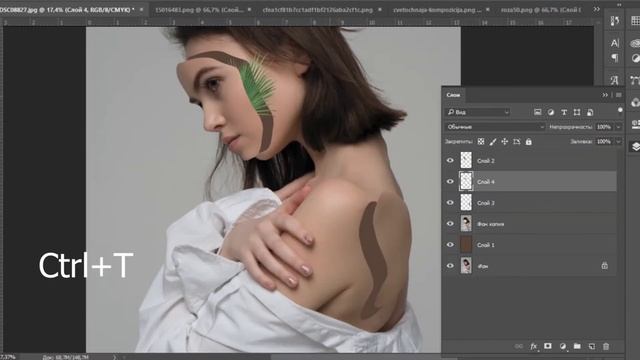Click the Слой 4 layer thumbnail
This screenshot has height=360, width=640.
click(x=466, y=182)
